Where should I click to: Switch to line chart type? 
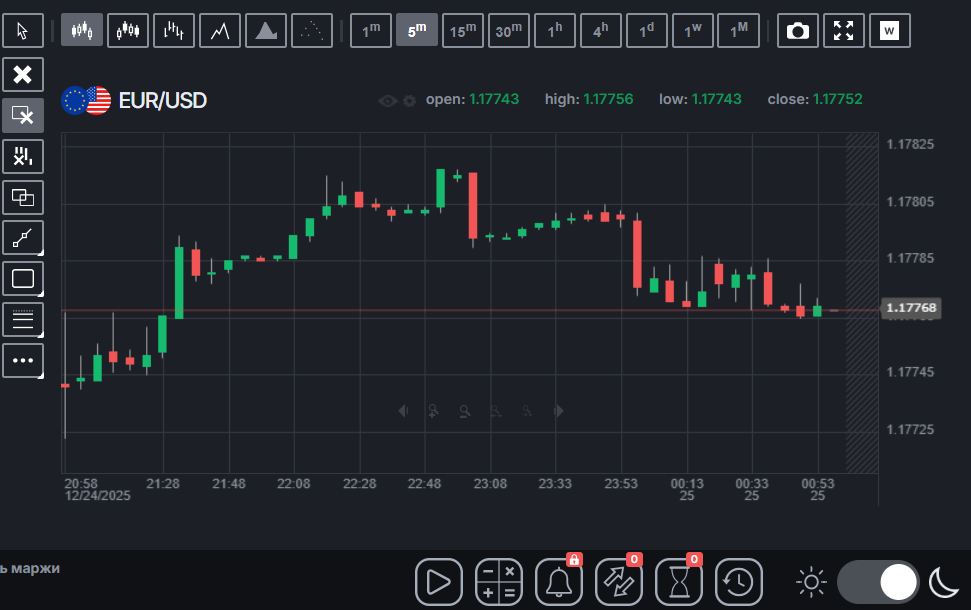tap(220, 30)
